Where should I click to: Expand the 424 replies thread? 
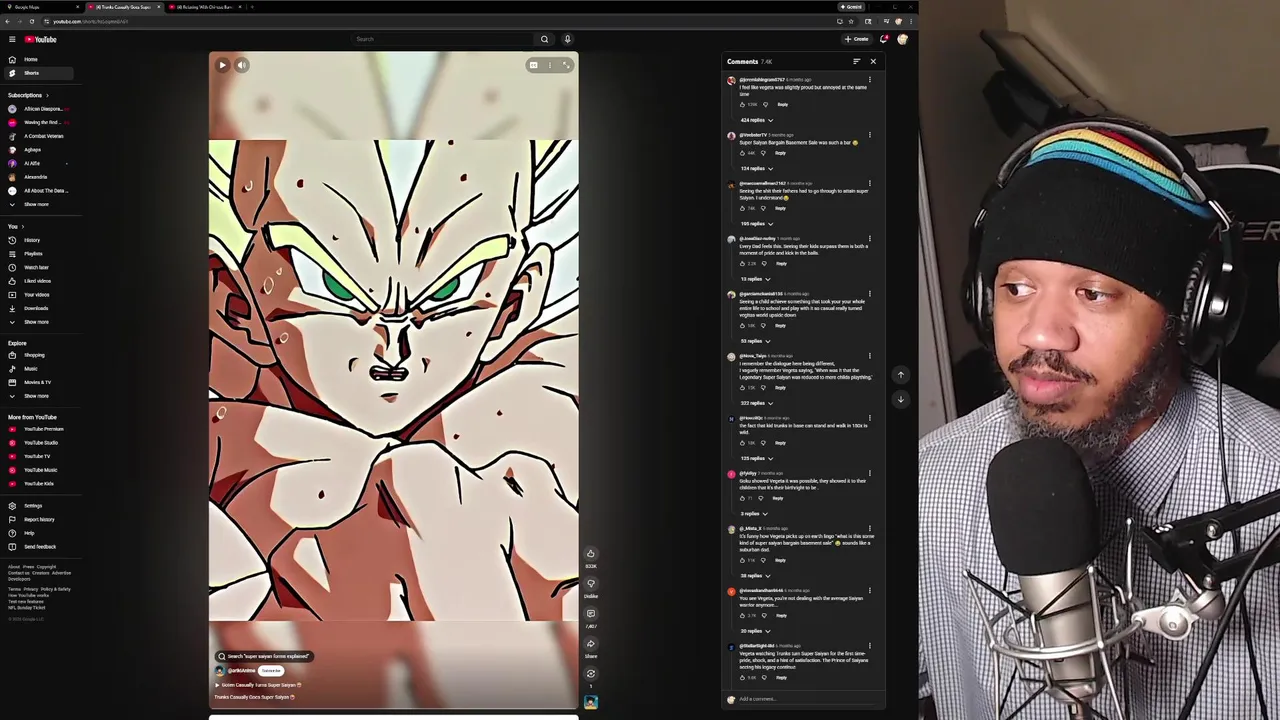(757, 120)
